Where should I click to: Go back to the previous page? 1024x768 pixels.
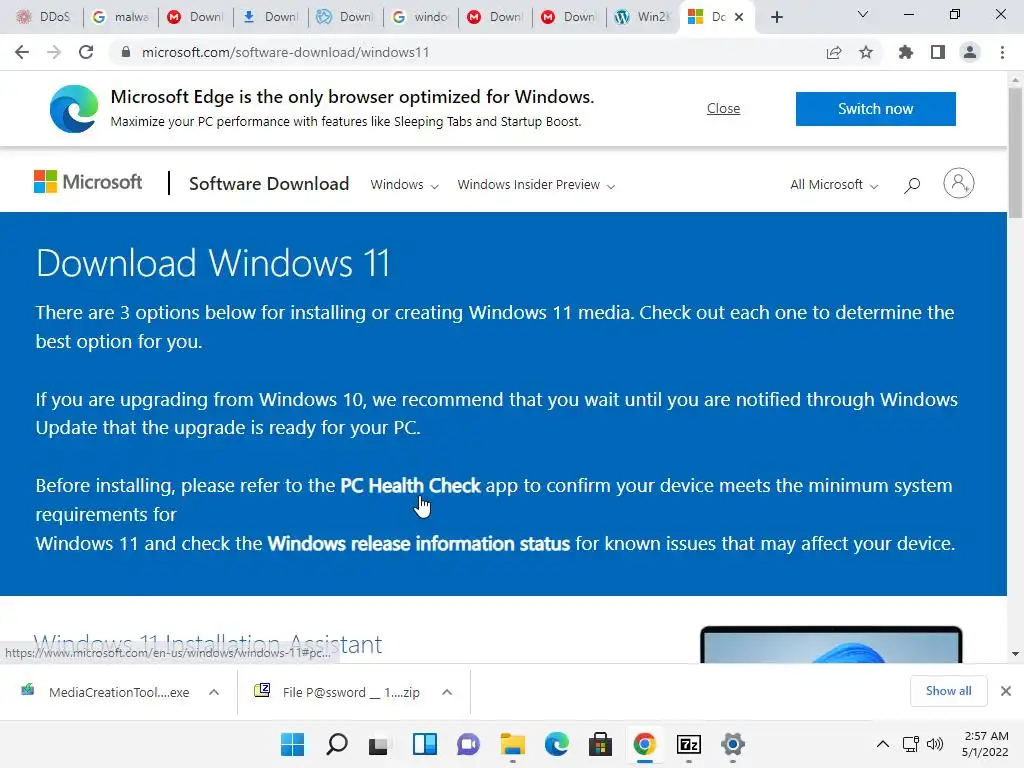click(x=22, y=52)
